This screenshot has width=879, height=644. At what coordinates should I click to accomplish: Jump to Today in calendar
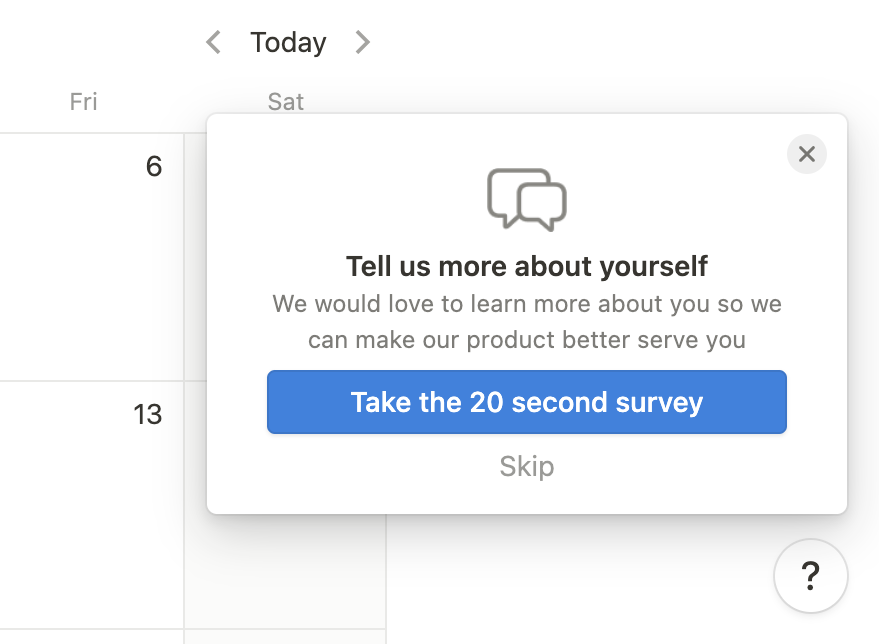[288, 42]
